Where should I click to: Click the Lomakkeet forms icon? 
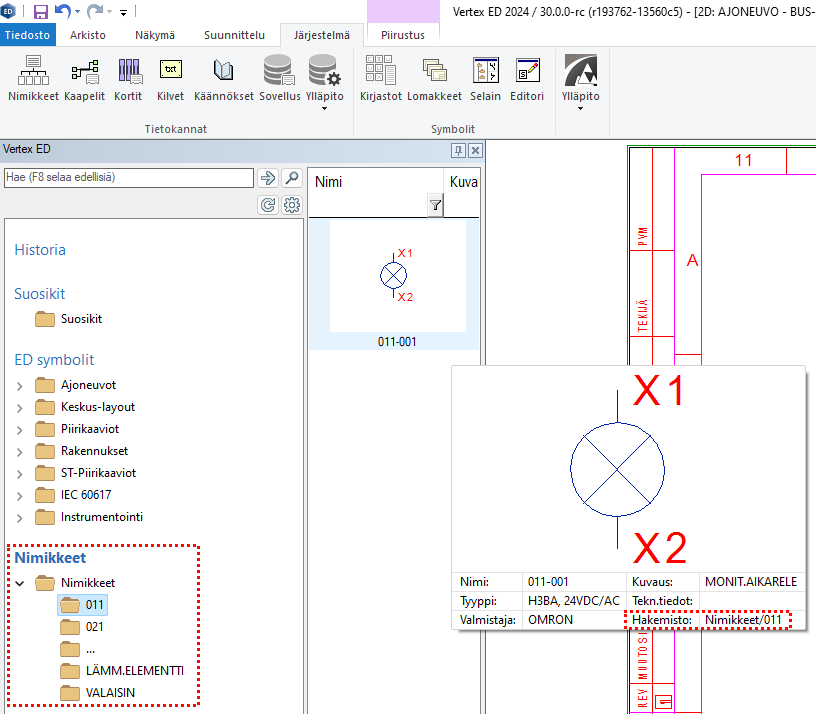coord(434,79)
